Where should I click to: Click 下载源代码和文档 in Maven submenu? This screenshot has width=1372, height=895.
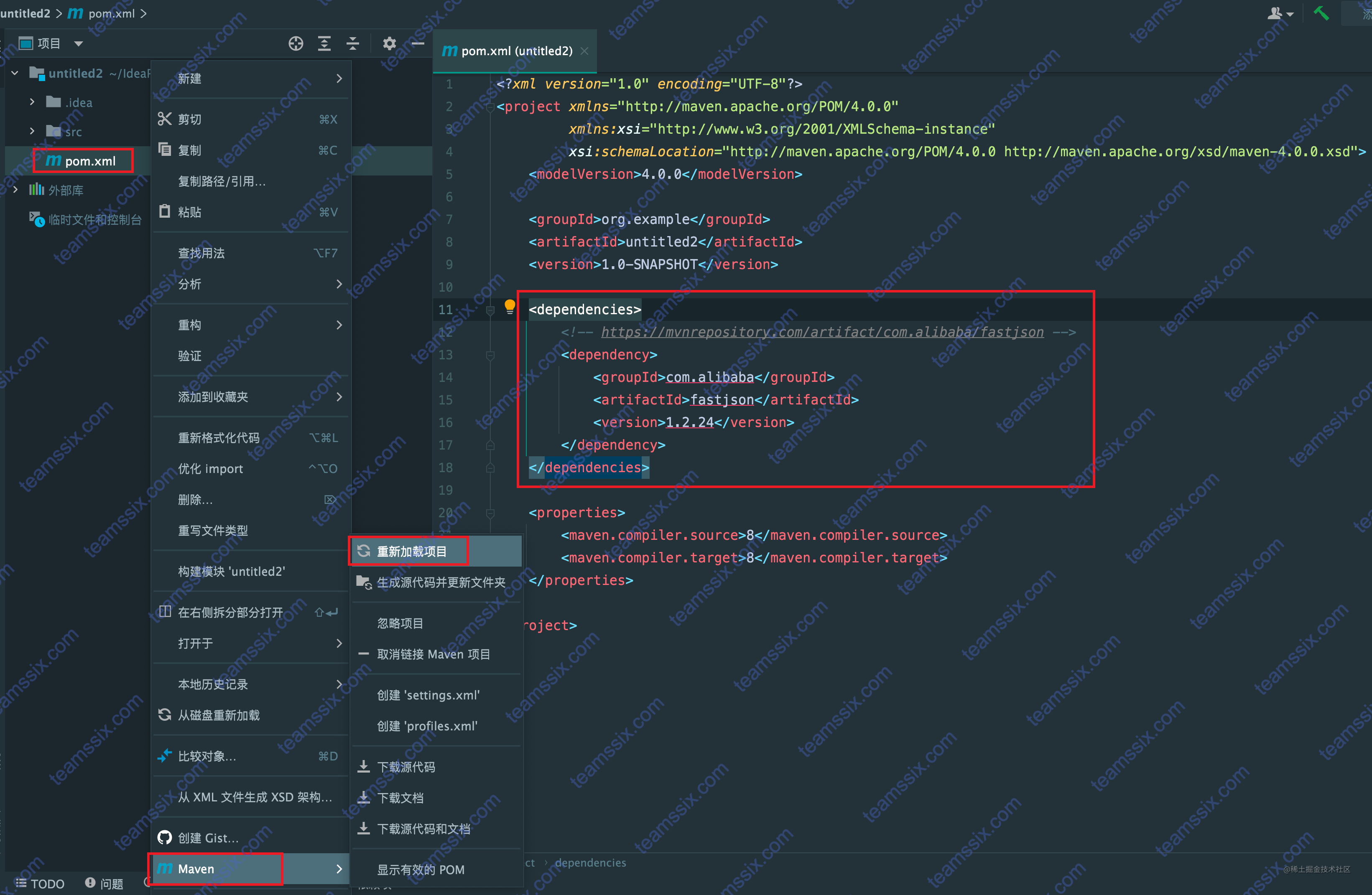[x=436, y=829]
